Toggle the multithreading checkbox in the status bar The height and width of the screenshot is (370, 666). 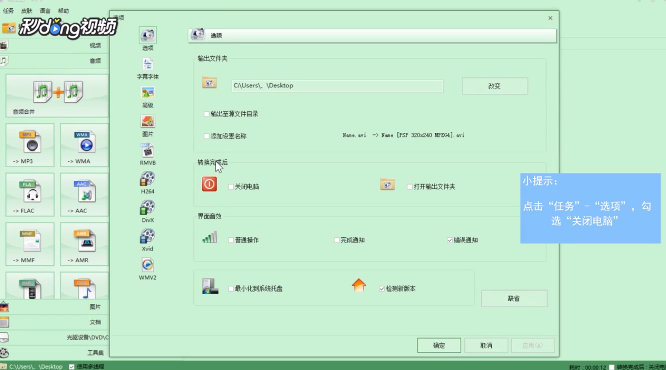tap(71, 367)
